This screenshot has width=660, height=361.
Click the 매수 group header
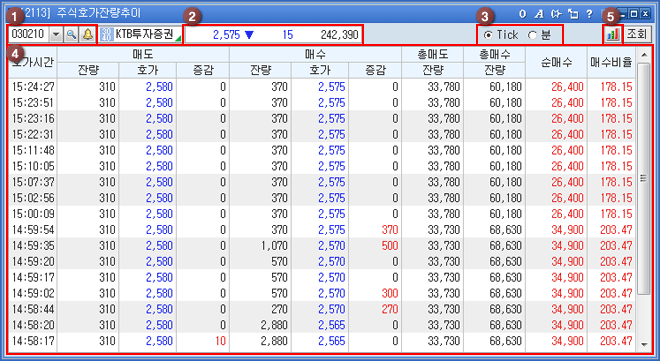tap(315, 54)
